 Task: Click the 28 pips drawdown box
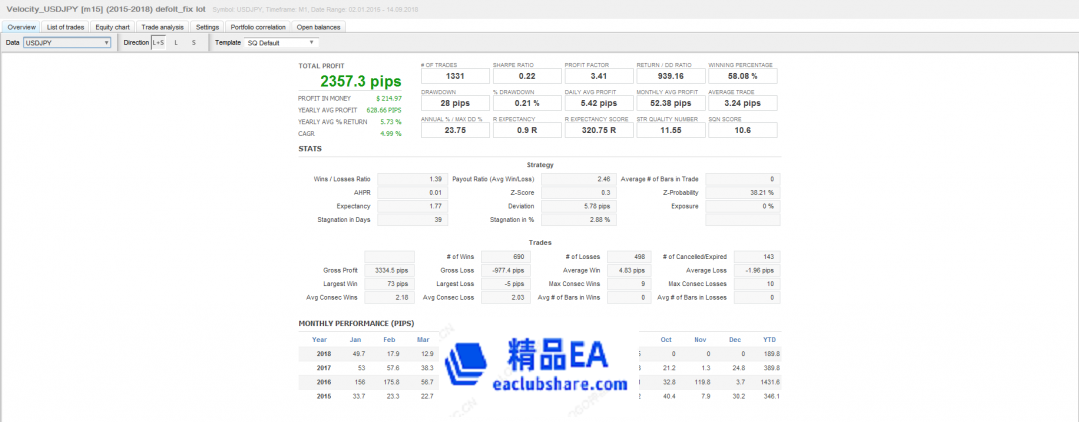click(x=456, y=103)
